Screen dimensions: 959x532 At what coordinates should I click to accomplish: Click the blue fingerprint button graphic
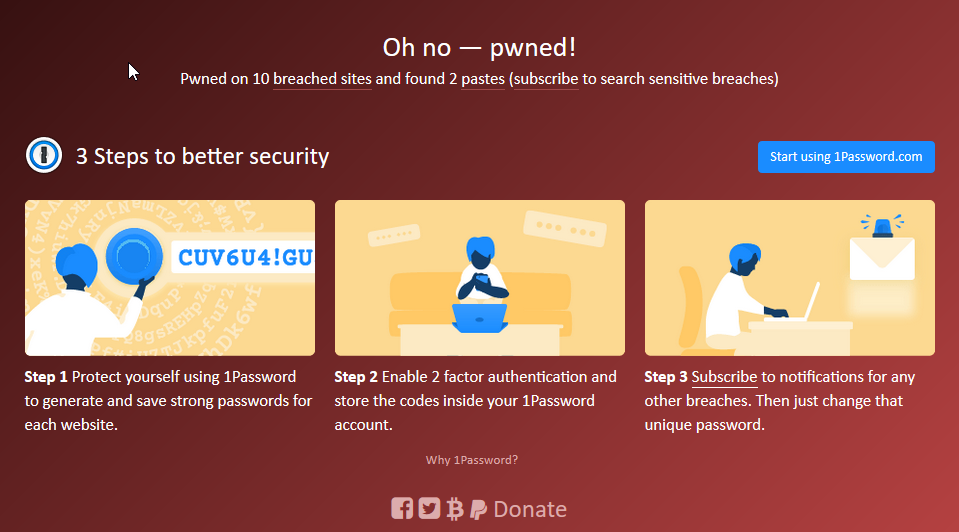pyautogui.click(x=134, y=257)
